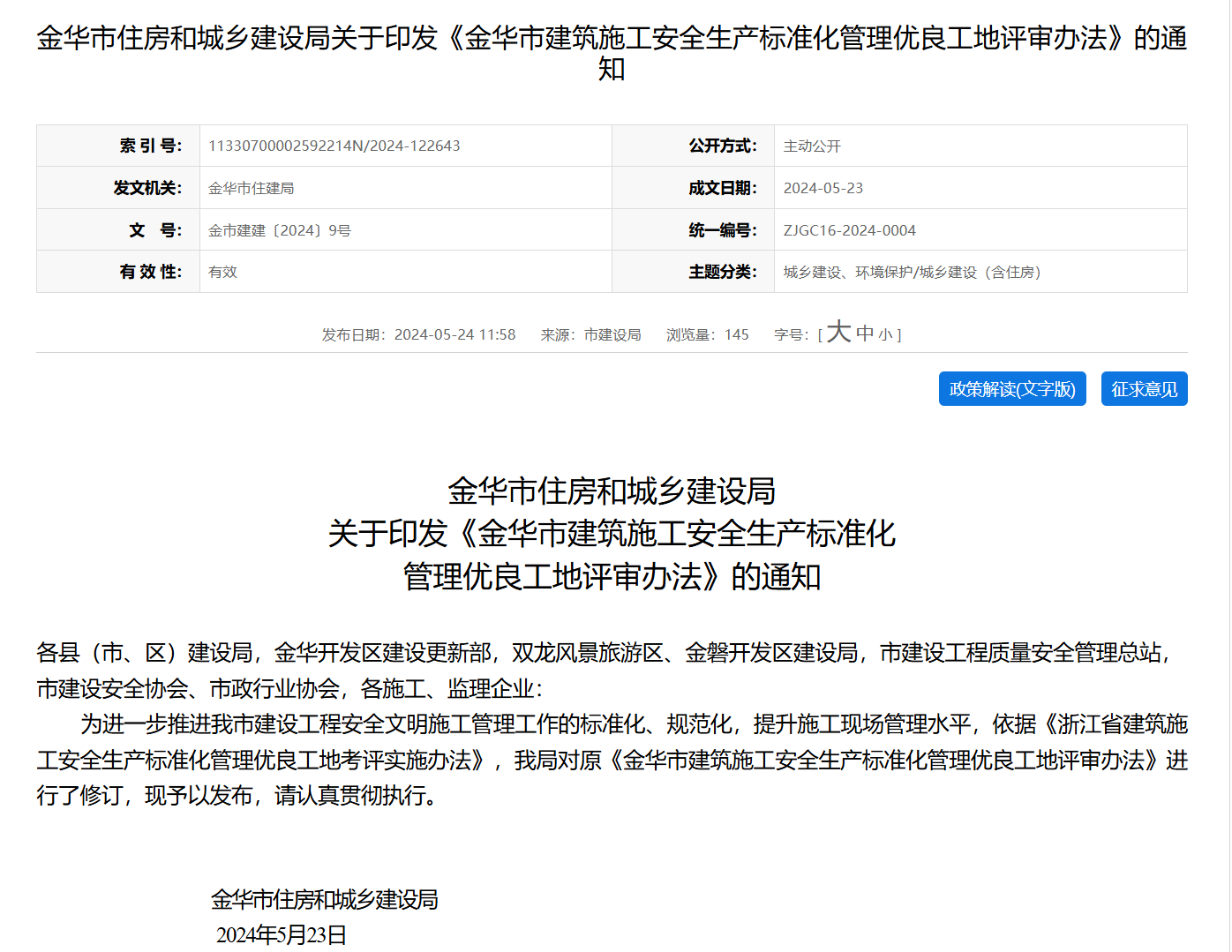Image resolution: width=1232 pixels, height=952 pixels.
Task: Click the source link 市建设局
Action: coord(616,334)
